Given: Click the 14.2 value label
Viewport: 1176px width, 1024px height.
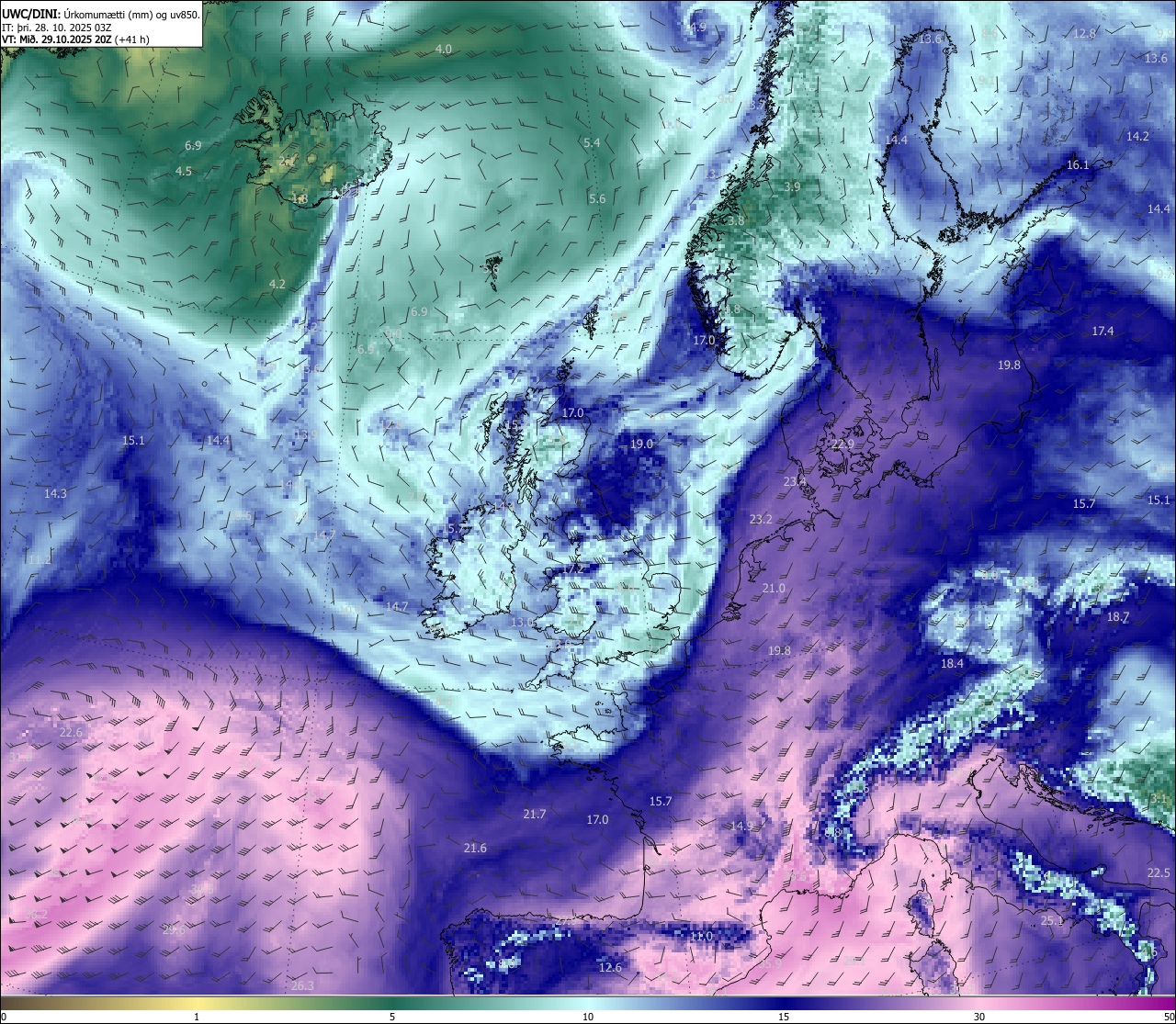Looking at the screenshot, I should coord(1137,136).
